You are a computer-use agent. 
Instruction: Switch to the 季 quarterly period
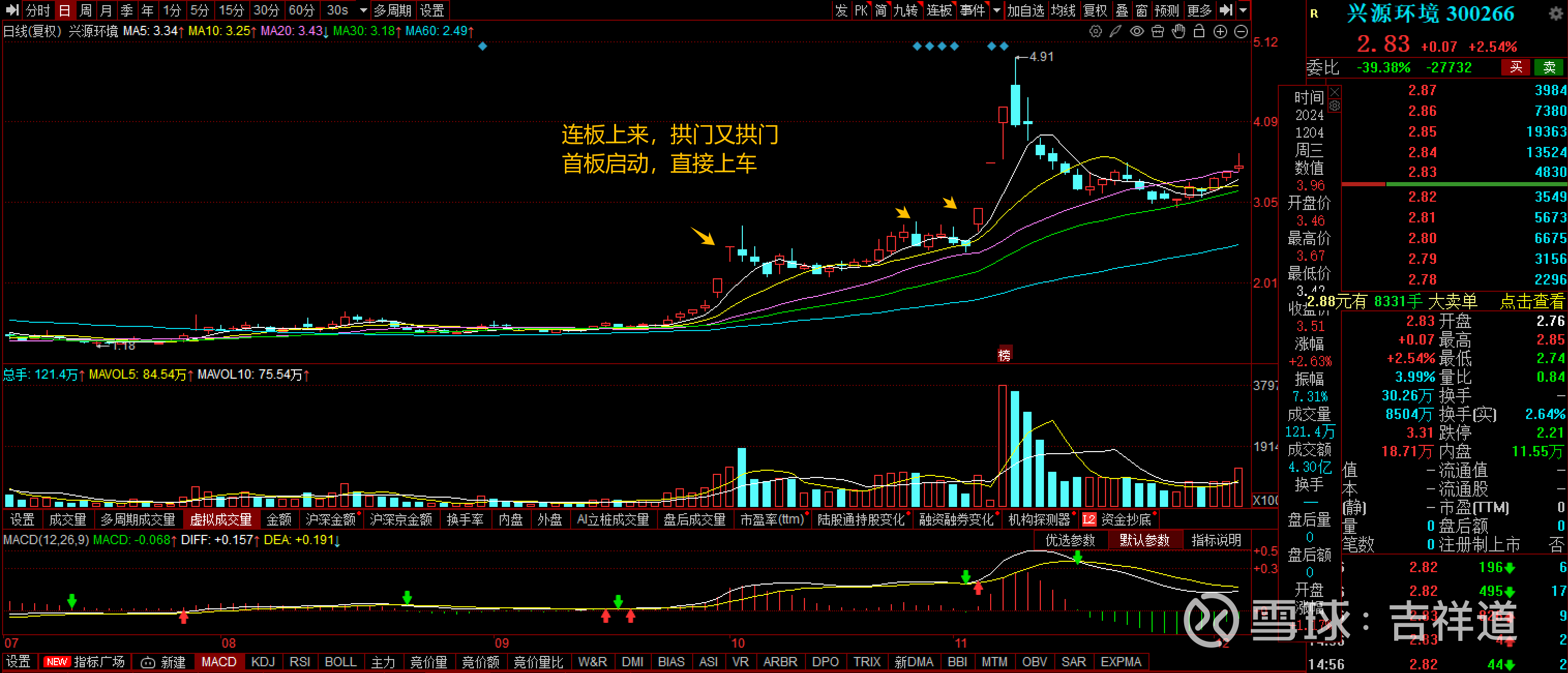point(127,10)
